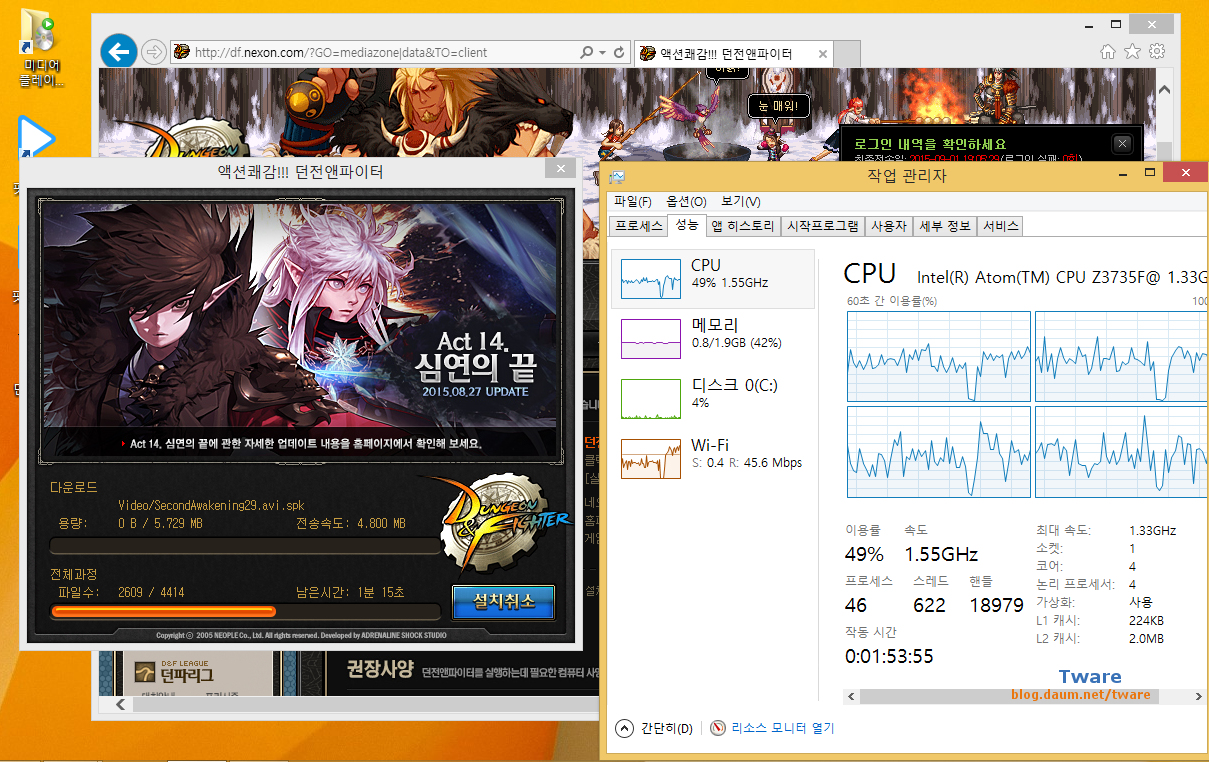1209x762 pixels.
Task: Open the 시작프로그램 tab
Action: [x=822, y=226]
